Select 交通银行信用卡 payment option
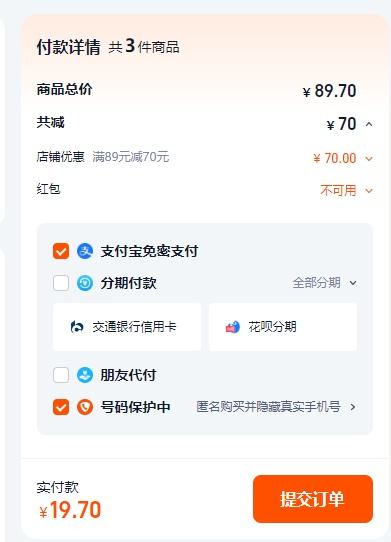 [127, 327]
